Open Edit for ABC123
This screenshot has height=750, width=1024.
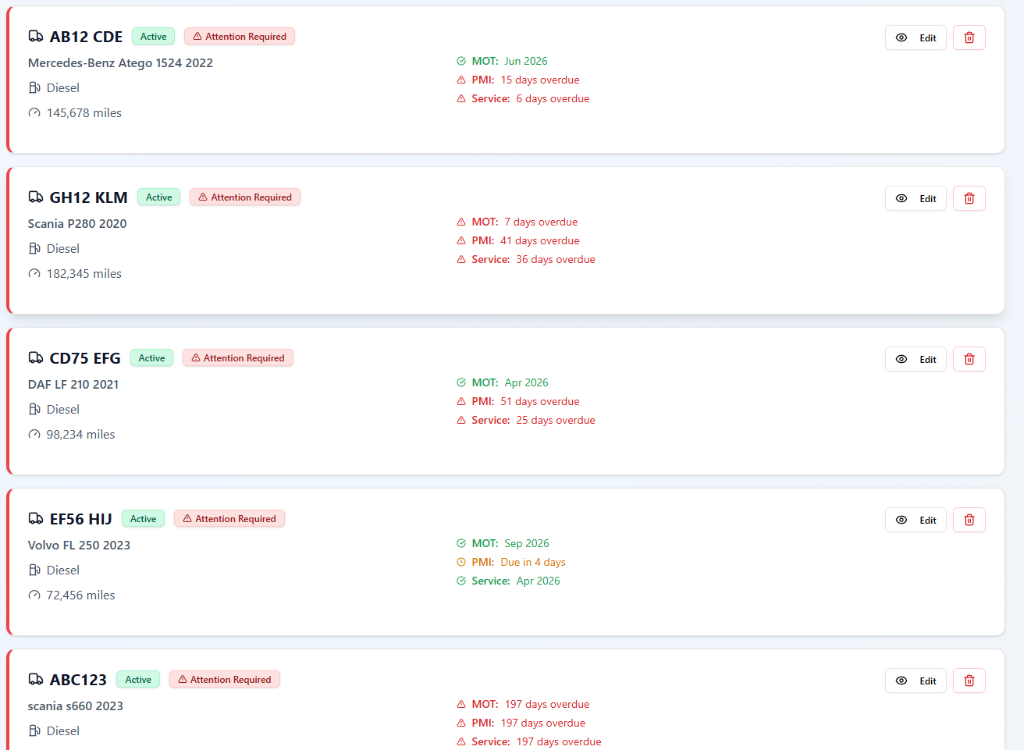(916, 680)
